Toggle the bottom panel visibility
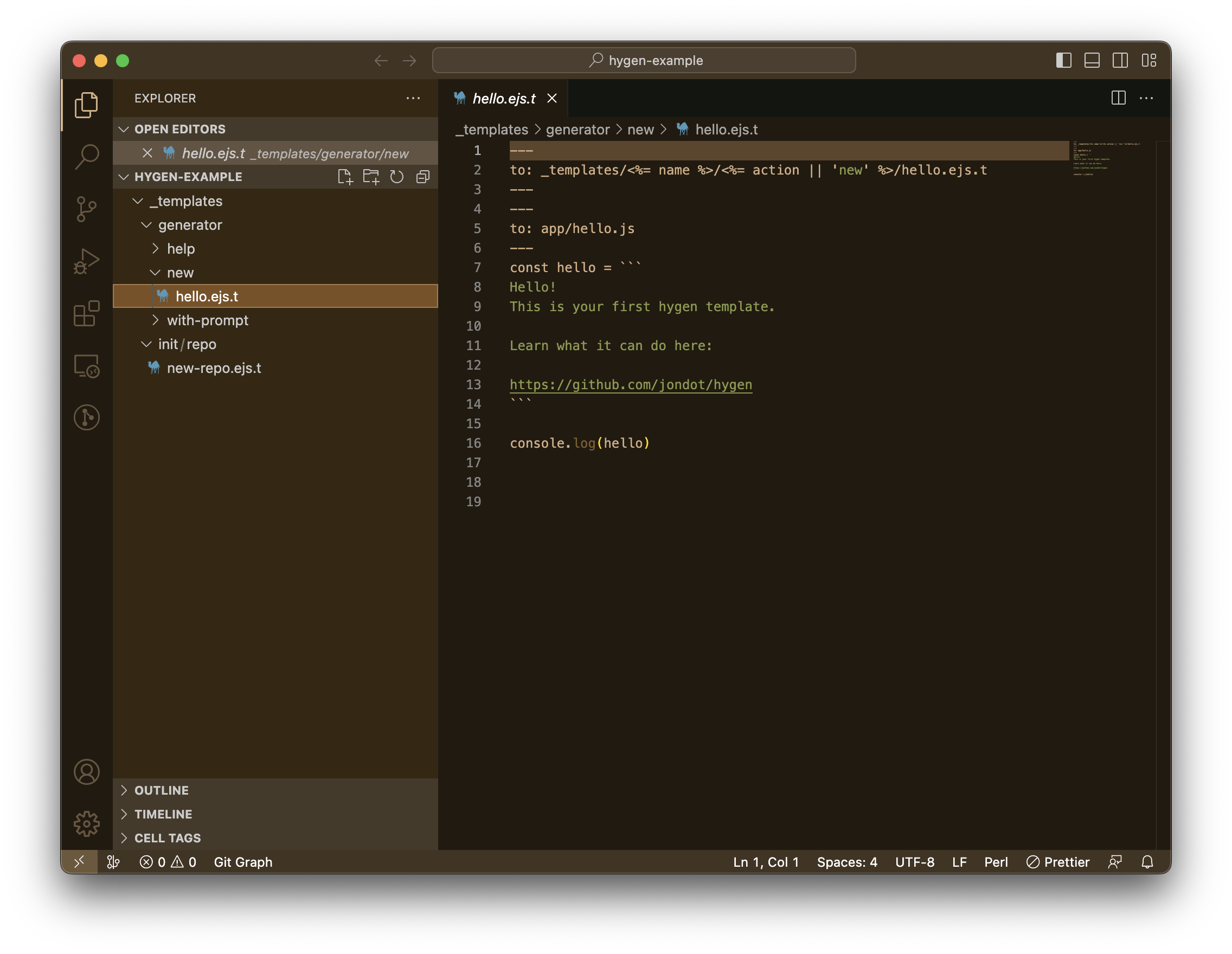 [x=1092, y=60]
